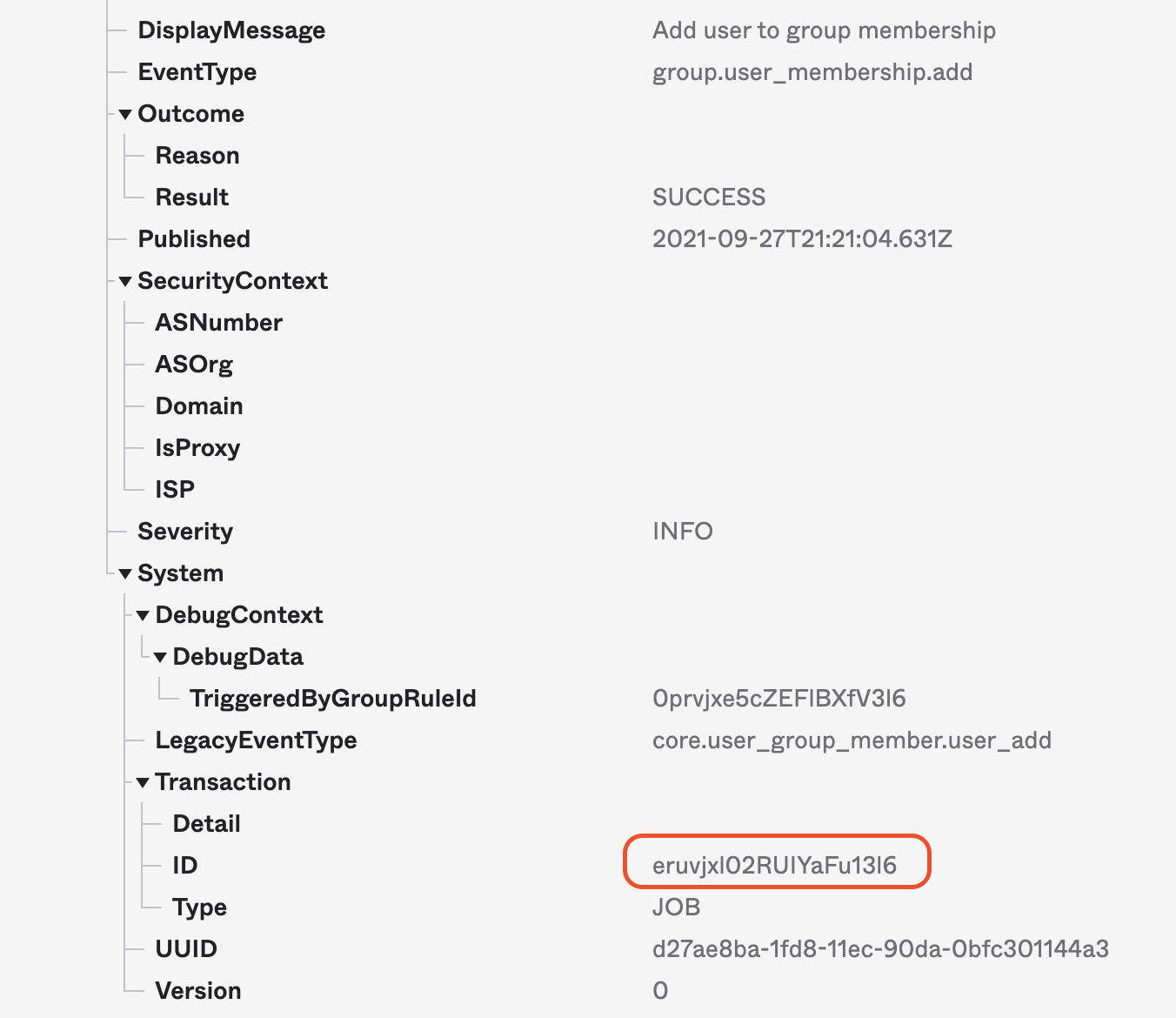Image resolution: width=1176 pixels, height=1018 pixels.
Task: Select the ASNumber field
Action: click(x=219, y=322)
